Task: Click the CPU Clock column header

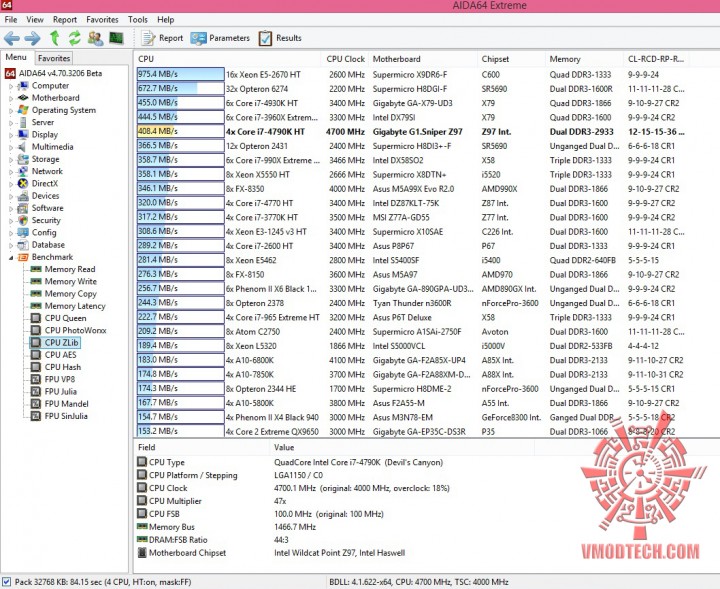Action: pos(345,59)
